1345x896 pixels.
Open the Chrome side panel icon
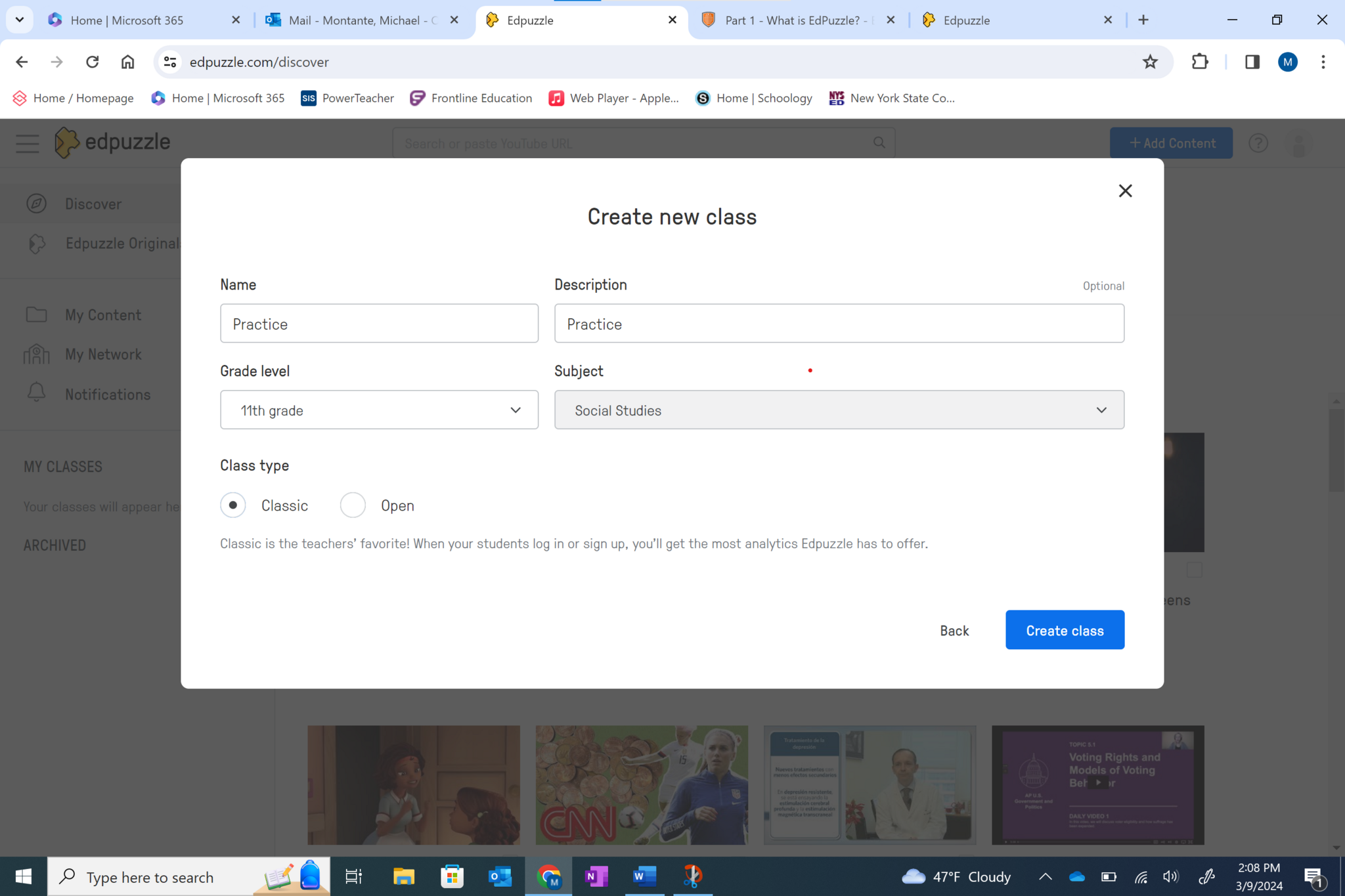click(1252, 62)
